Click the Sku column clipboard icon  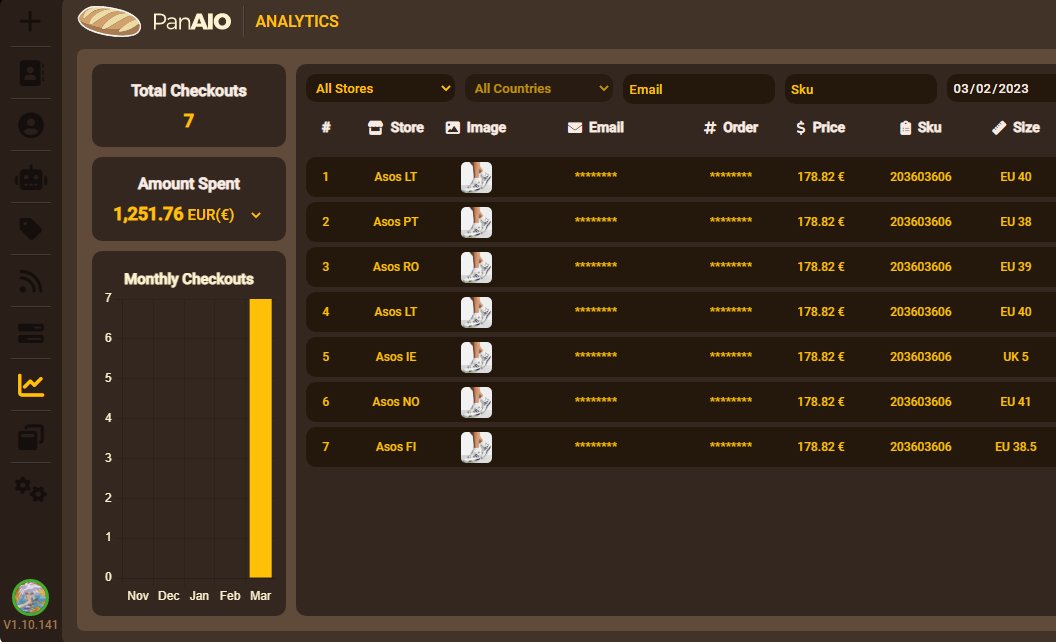tap(905, 128)
